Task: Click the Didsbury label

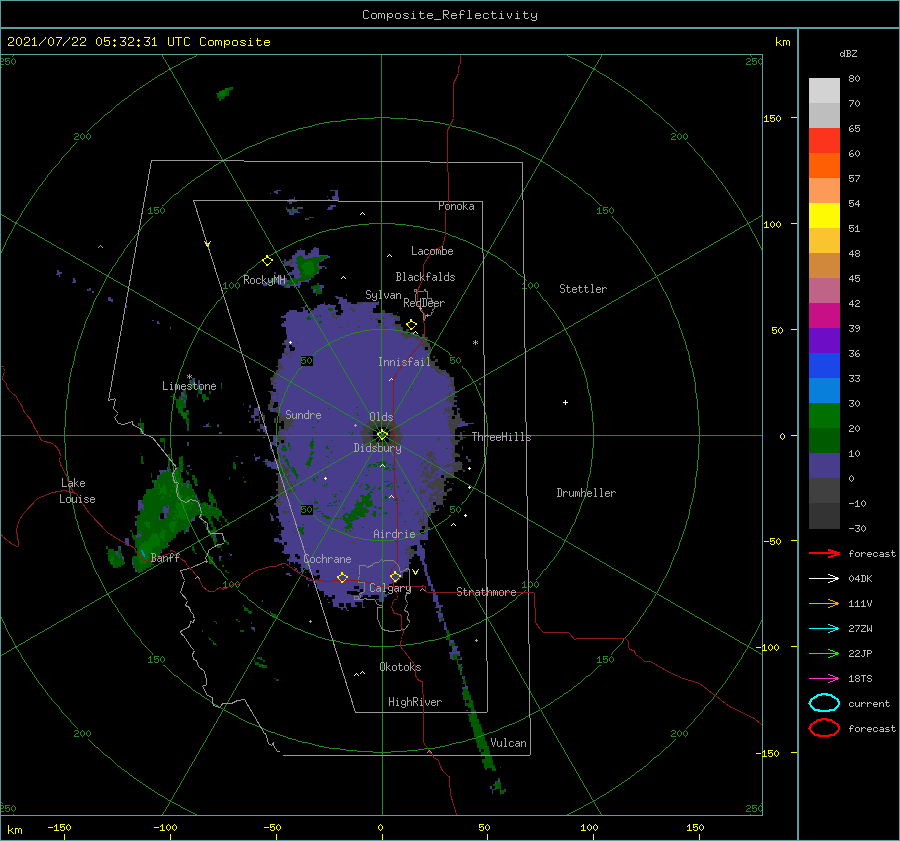Action: tap(377, 448)
